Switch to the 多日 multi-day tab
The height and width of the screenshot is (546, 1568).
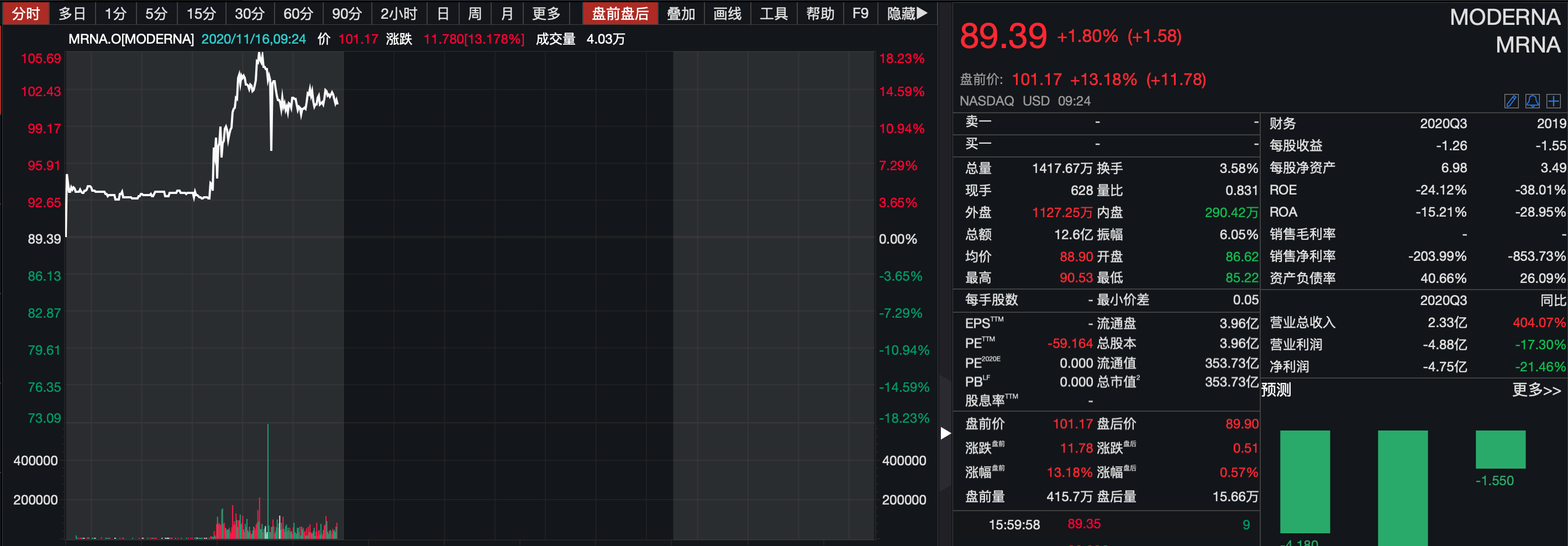pyautogui.click(x=72, y=13)
